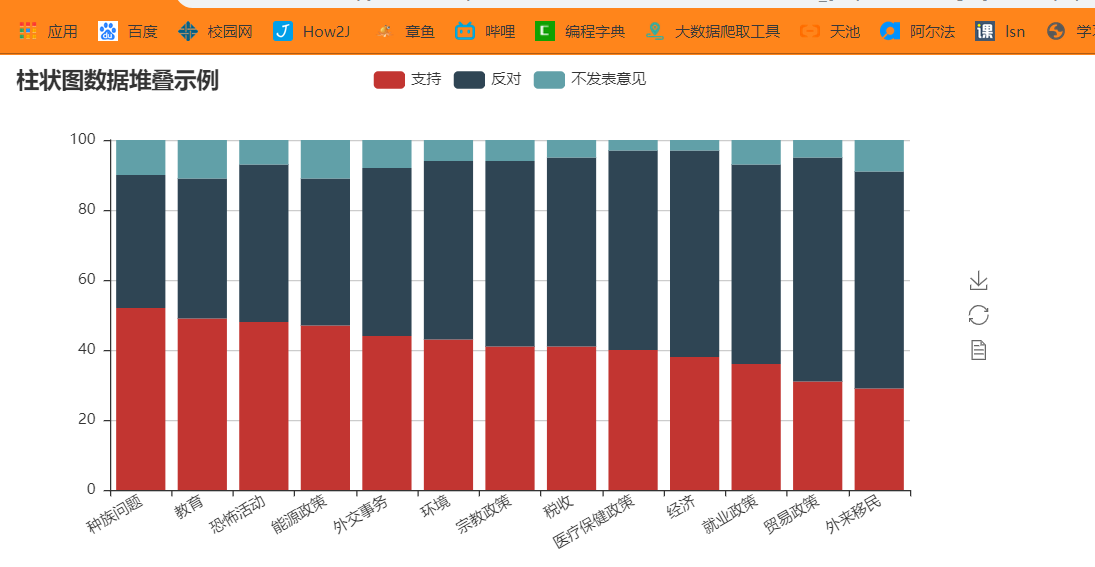Screen dimensions: 1095x567
Task: Open the 章鱼 bookmark
Action: coord(405,31)
